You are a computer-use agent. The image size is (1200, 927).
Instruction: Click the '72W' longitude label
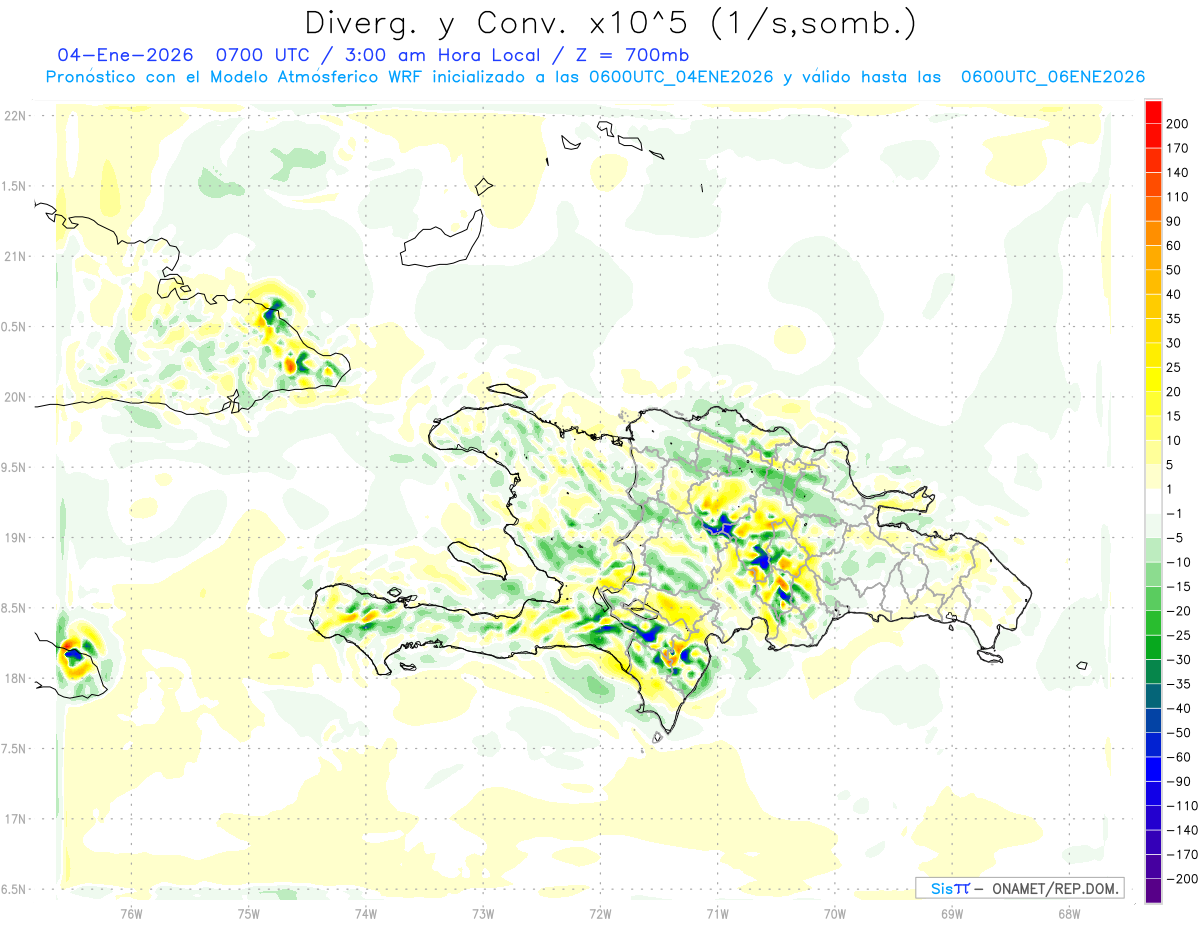(x=600, y=912)
